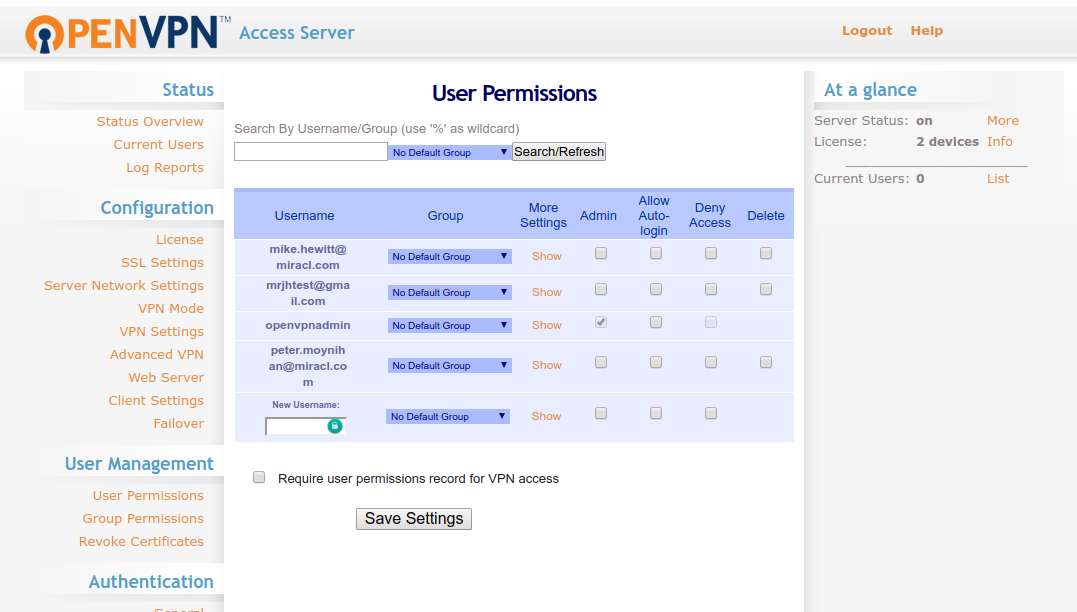Show more settings for openvpnadmin
This screenshot has width=1077, height=612.
(x=547, y=325)
